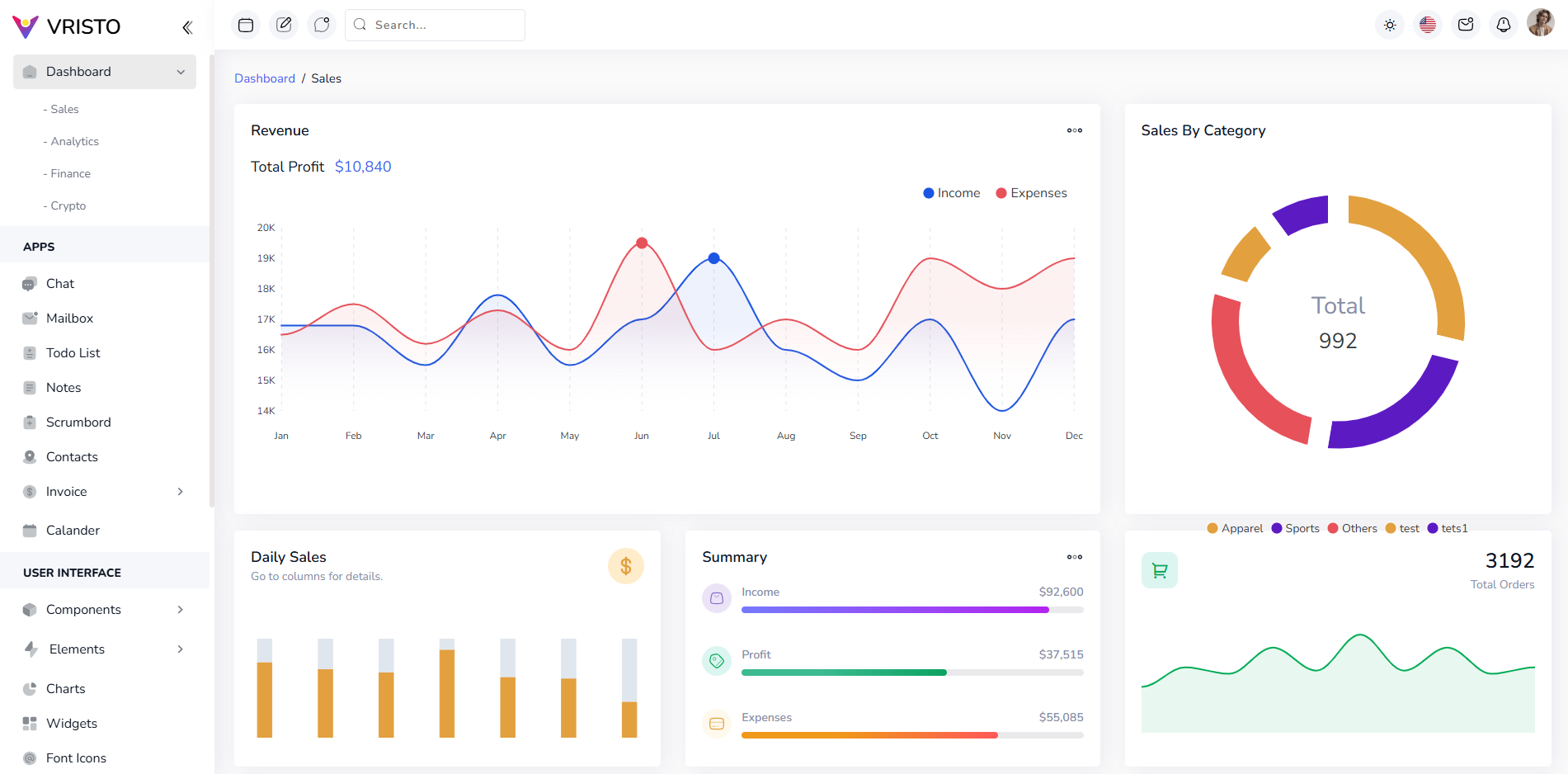Toggle the light/dark theme sun icon
The width and height of the screenshot is (1568, 774).
[x=1390, y=25]
